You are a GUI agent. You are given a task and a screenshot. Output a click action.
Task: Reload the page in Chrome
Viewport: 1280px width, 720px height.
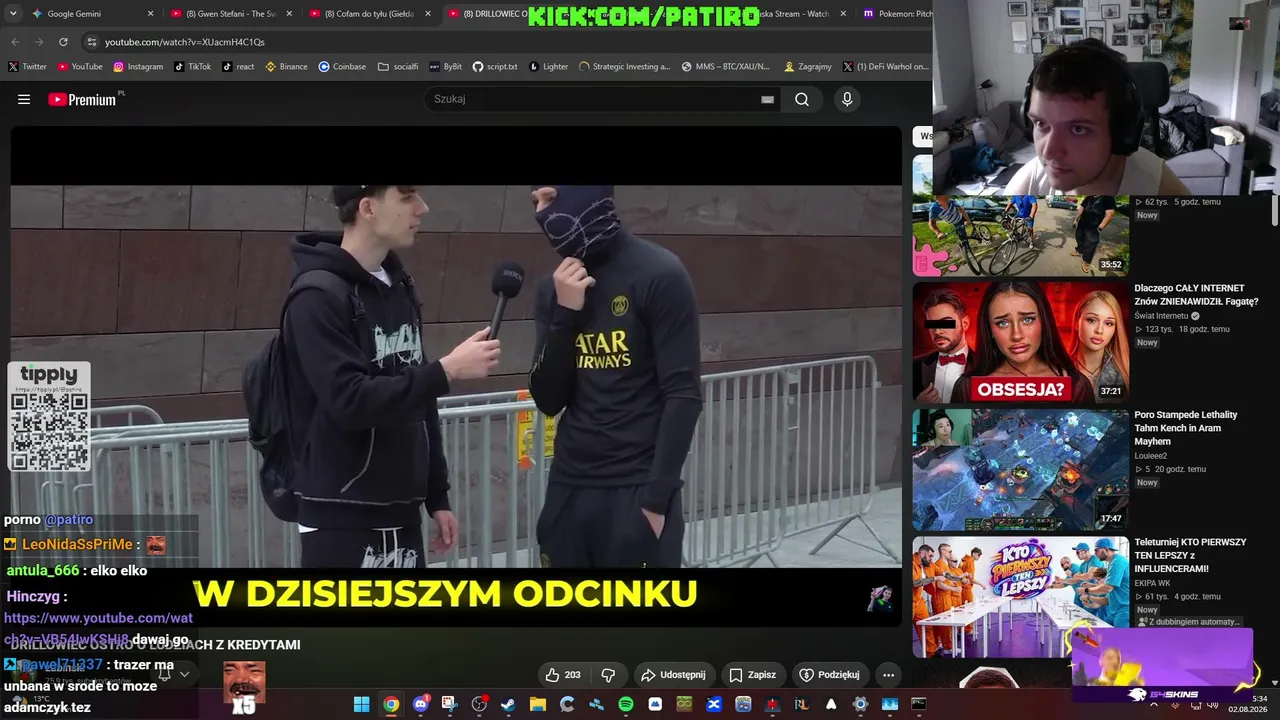point(63,42)
